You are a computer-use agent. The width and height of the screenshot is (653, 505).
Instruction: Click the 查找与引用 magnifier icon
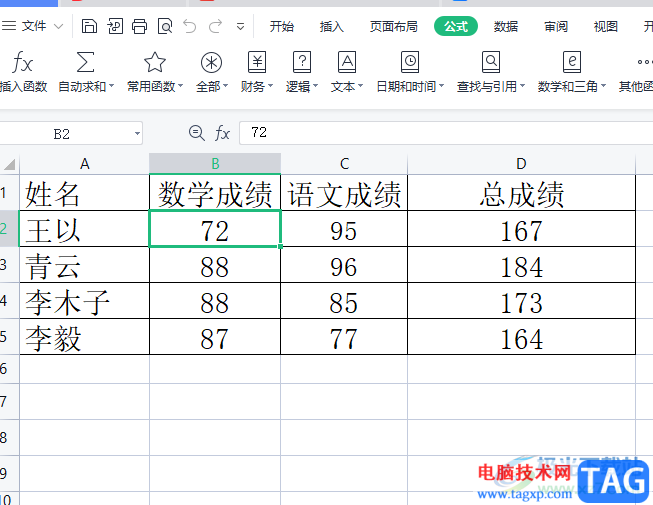pyautogui.click(x=491, y=62)
